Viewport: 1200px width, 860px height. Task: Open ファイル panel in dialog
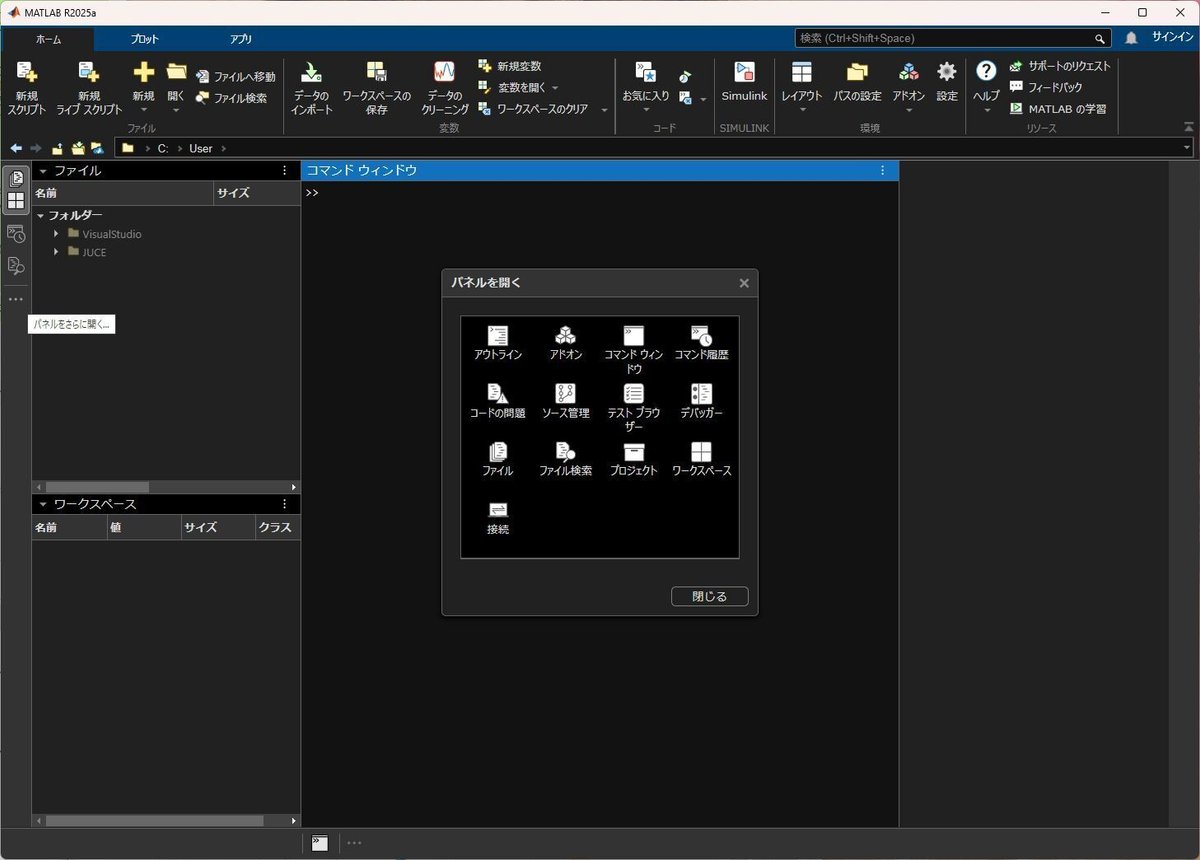point(497,459)
